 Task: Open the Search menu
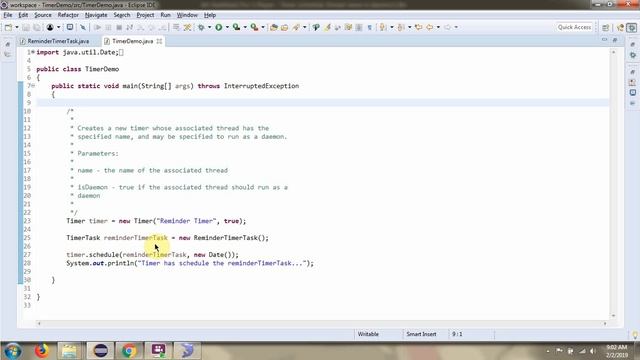coord(122,15)
